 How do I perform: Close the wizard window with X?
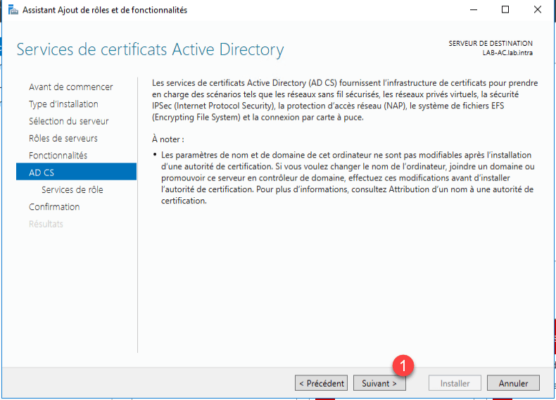tap(538, 10)
